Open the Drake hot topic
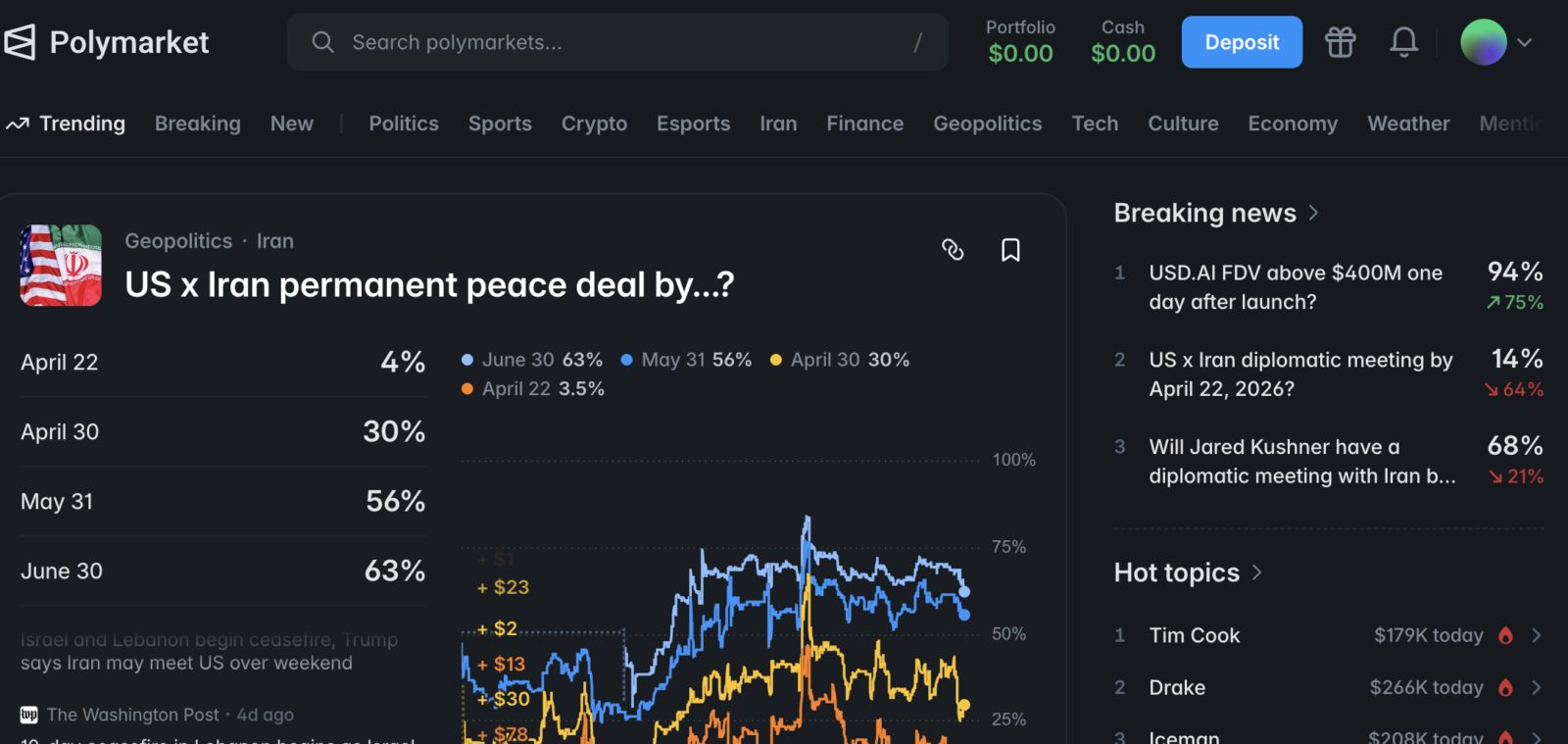Viewport: 1568px width, 744px height. point(1329,687)
